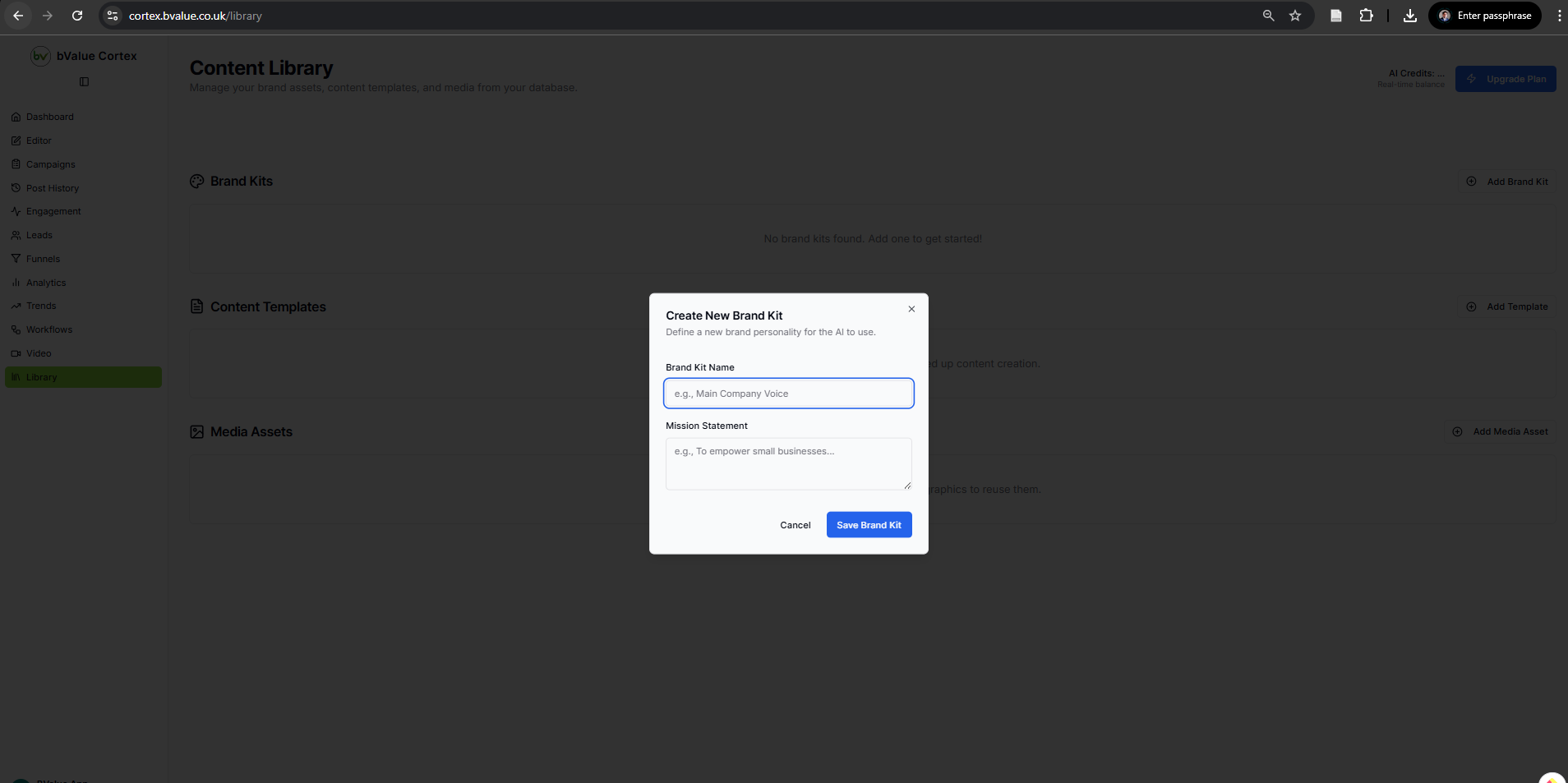The image size is (1568, 783).
Task: View Post History
Action: [x=53, y=187]
